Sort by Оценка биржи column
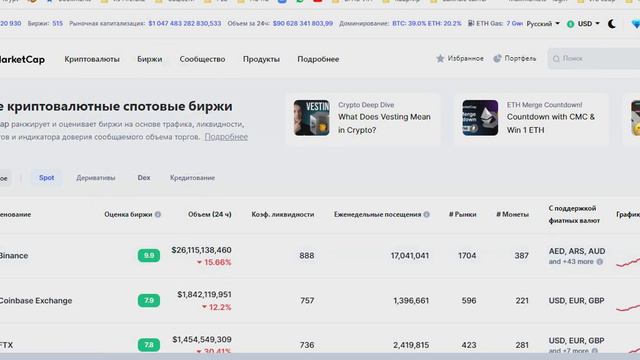The image size is (640, 360). pyautogui.click(x=128, y=214)
